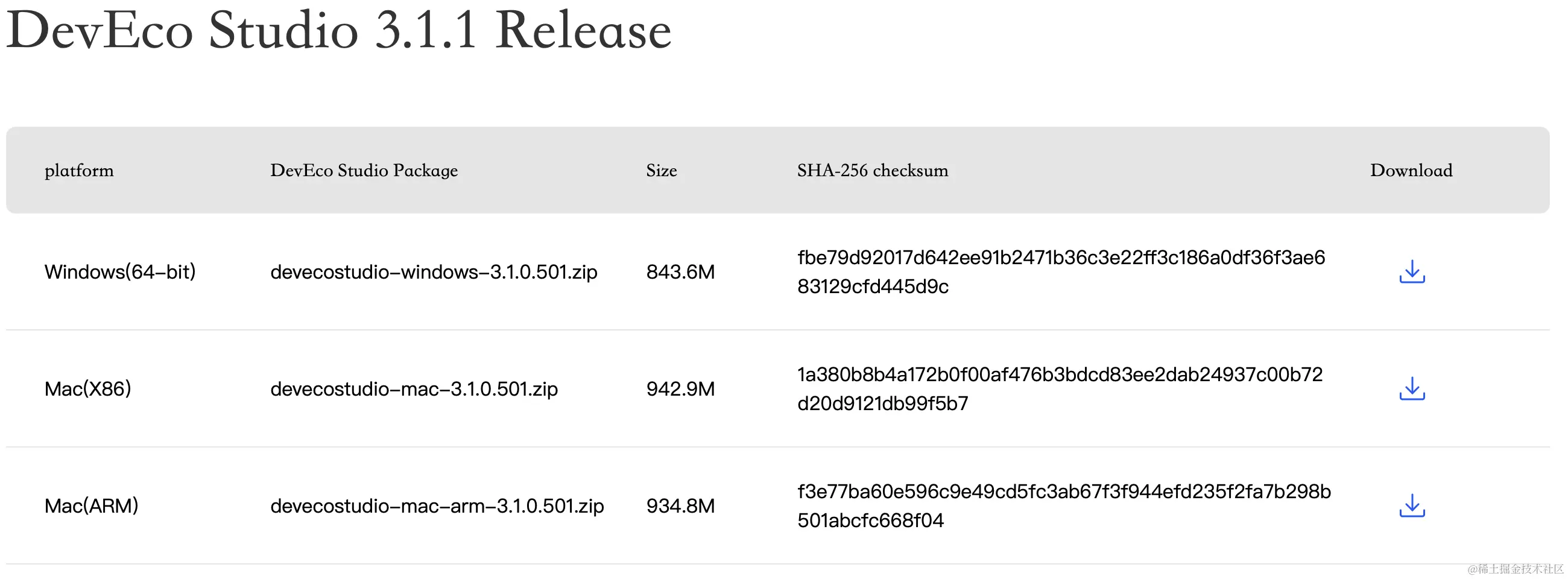
Task: Click the SHA-256 checksum column header
Action: tap(873, 171)
